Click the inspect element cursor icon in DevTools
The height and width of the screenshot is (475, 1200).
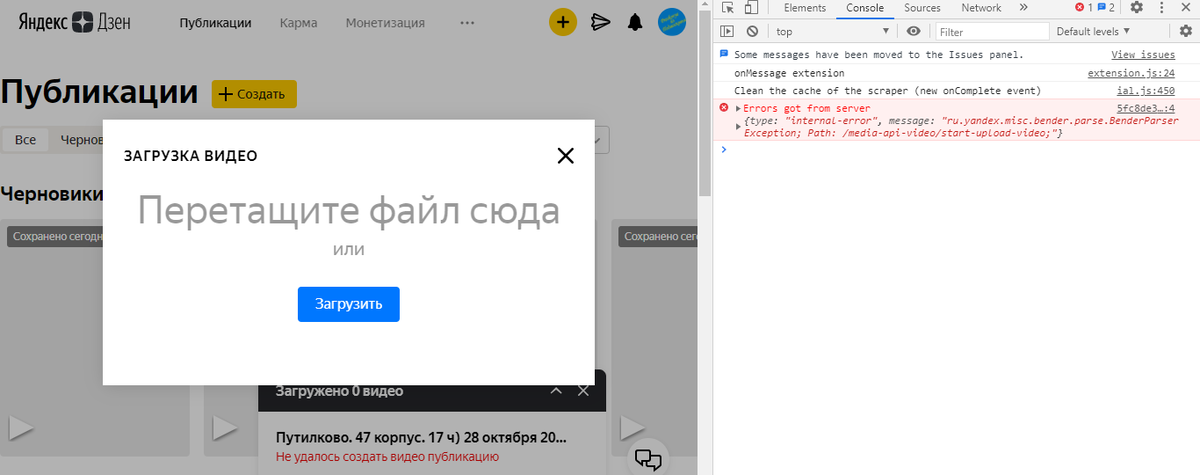click(728, 8)
